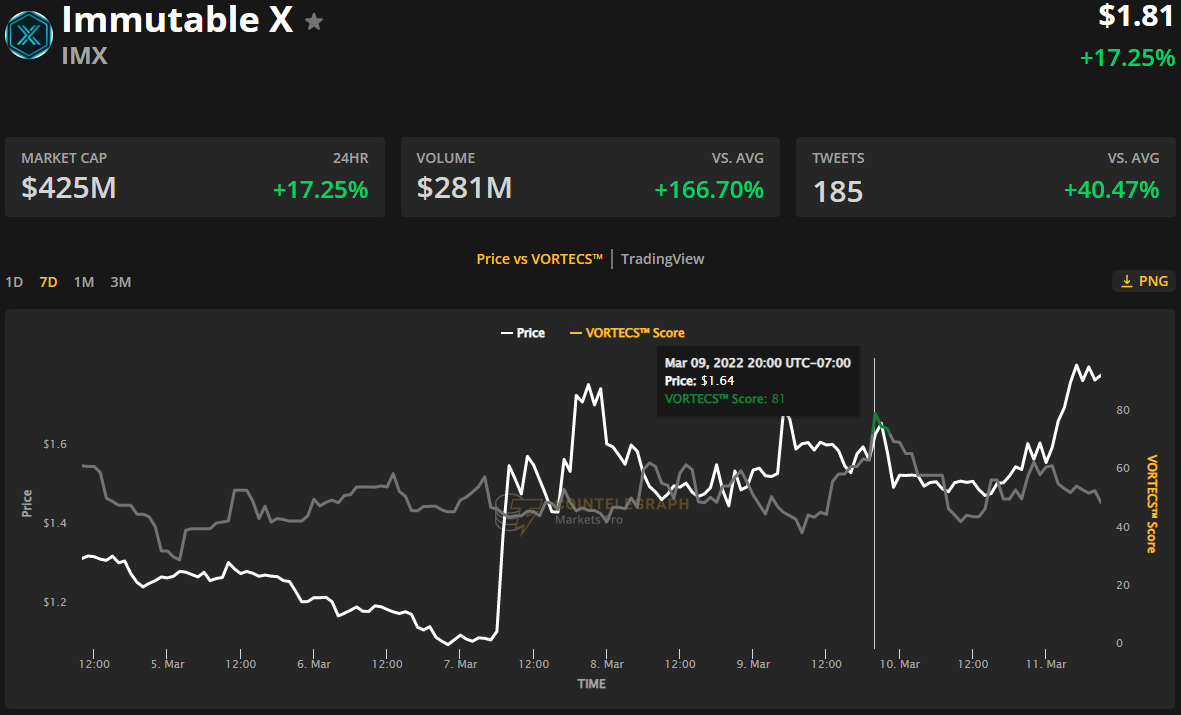Click the Immutable X logo icon
This screenshot has width=1181, height=715.
tap(28, 35)
